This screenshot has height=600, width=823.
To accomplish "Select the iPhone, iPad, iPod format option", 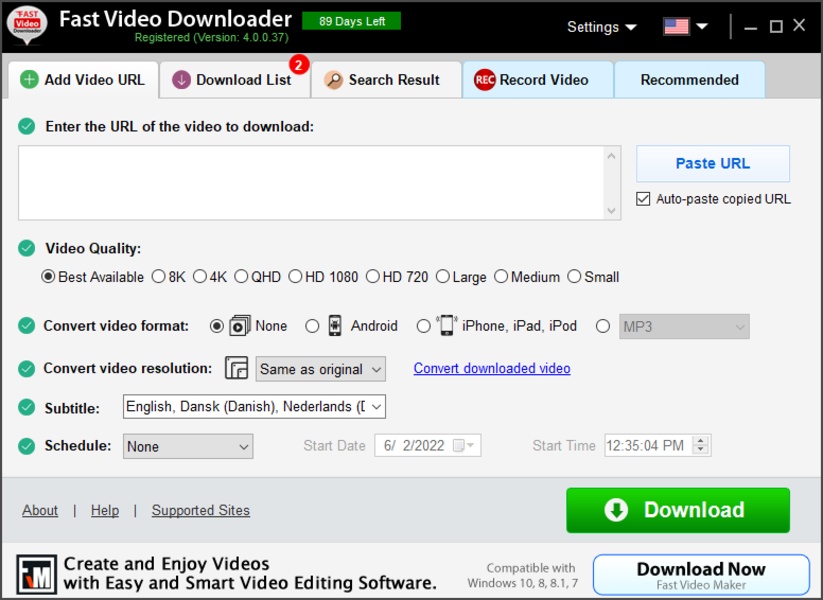I will click(425, 325).
